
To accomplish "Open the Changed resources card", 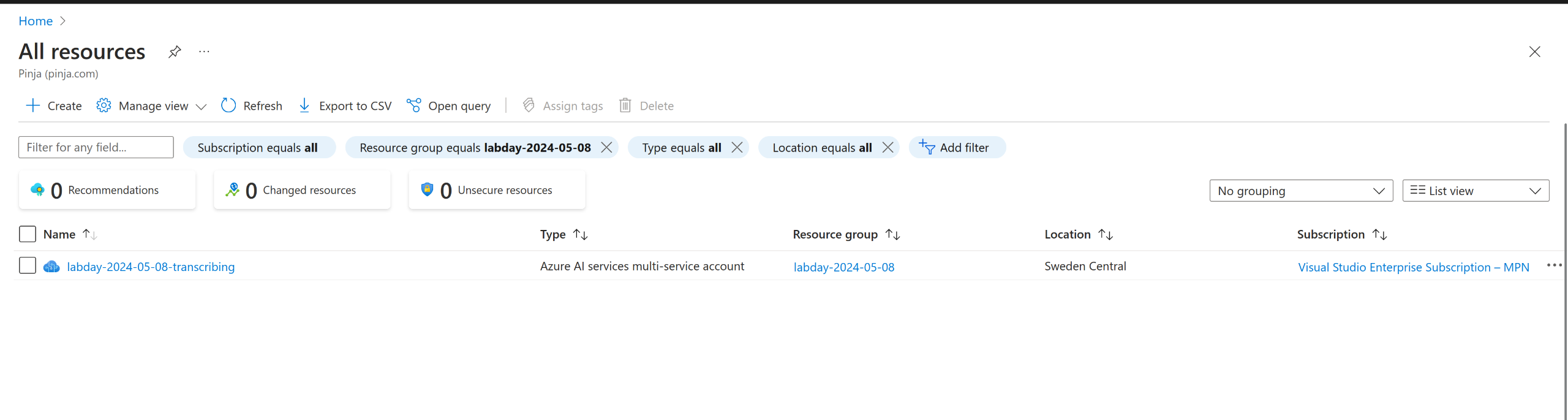I will tap(302, 190).
